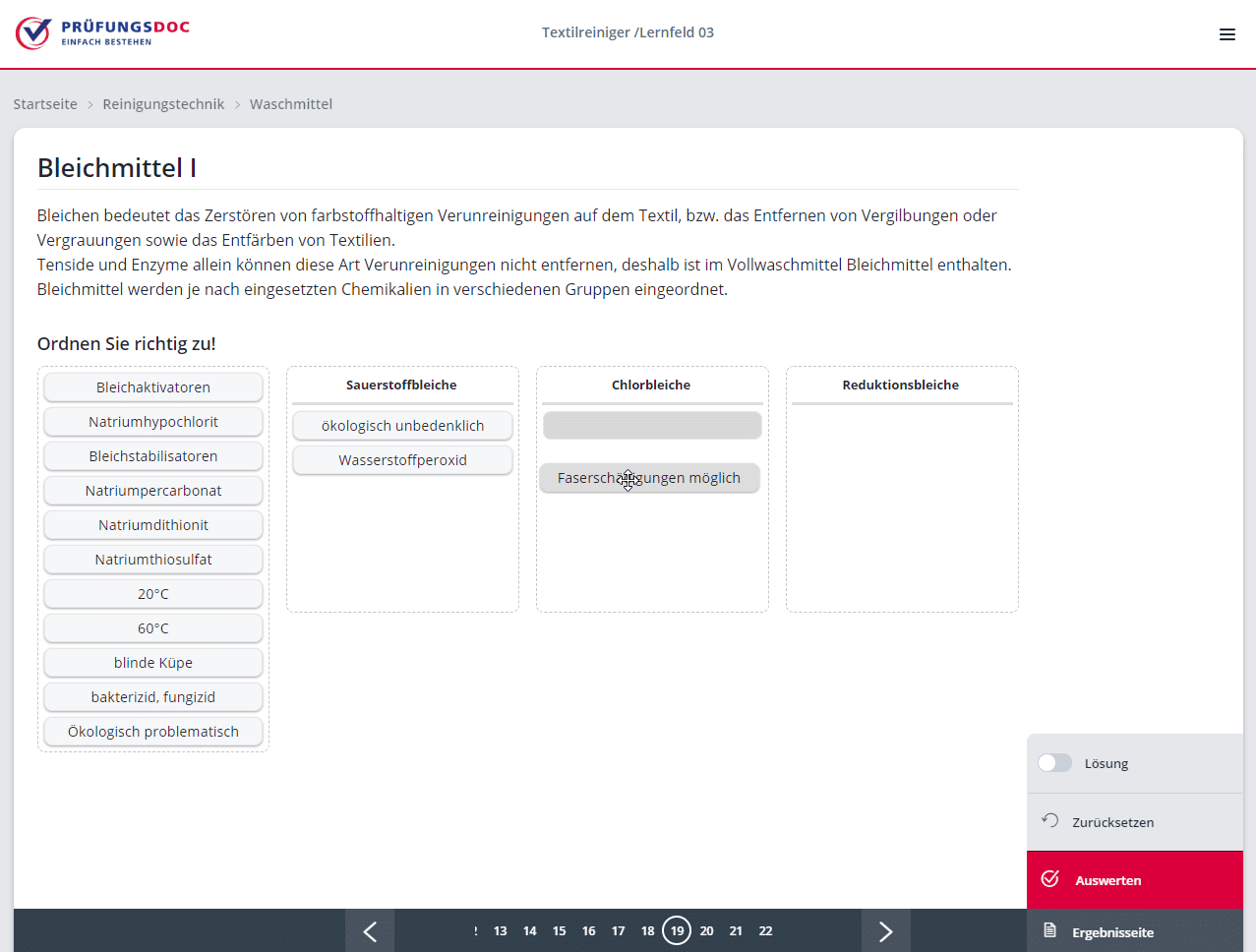This screenshot has width=1256, height=952.
Task: Open Startseite breadcrumb link
Action: point(45,104)
